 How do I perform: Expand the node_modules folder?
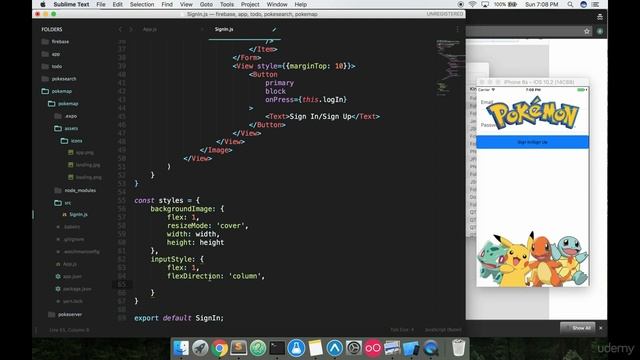tap(75, 190)
